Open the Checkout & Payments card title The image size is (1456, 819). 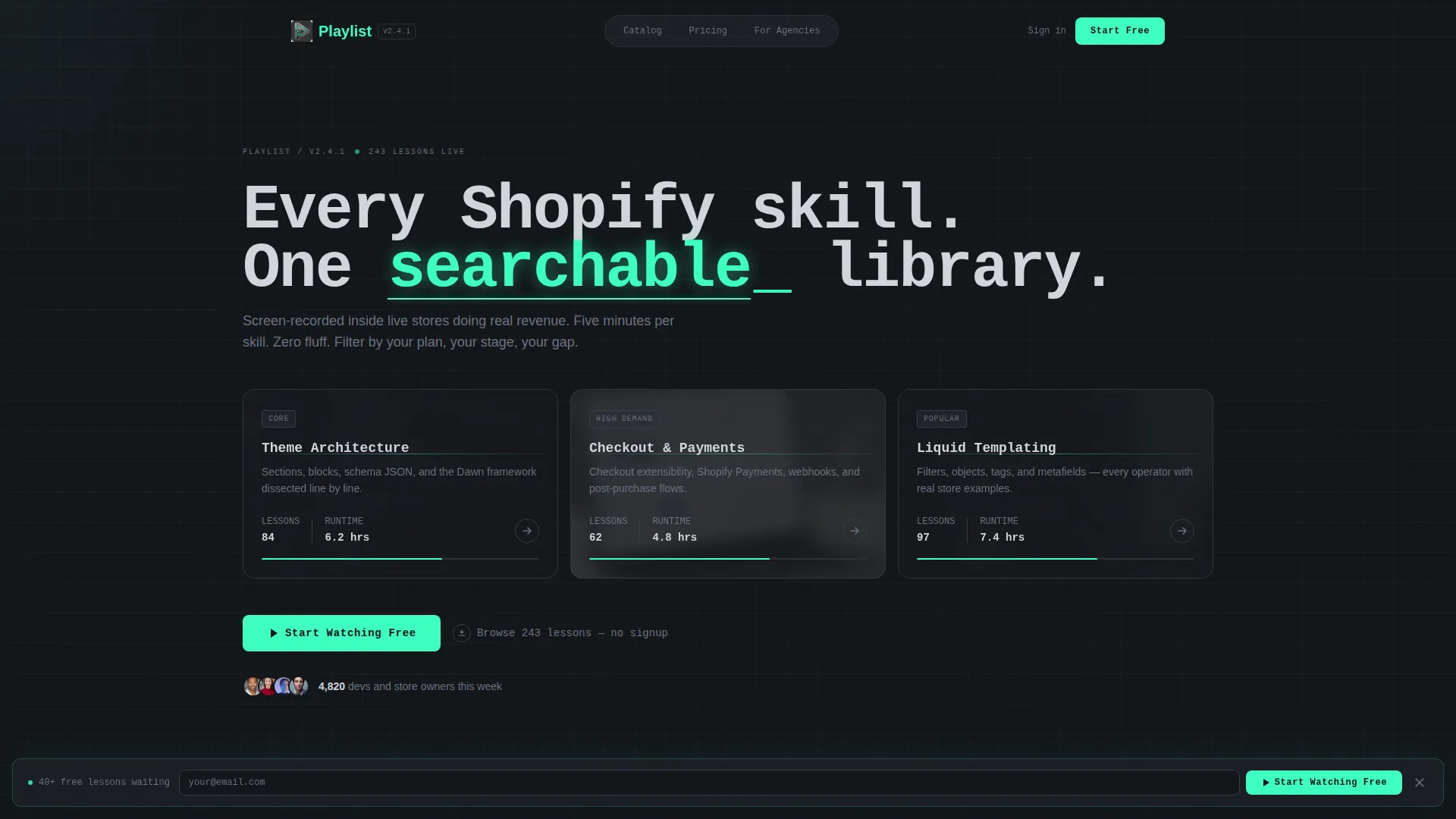click(x=667, y=448)
